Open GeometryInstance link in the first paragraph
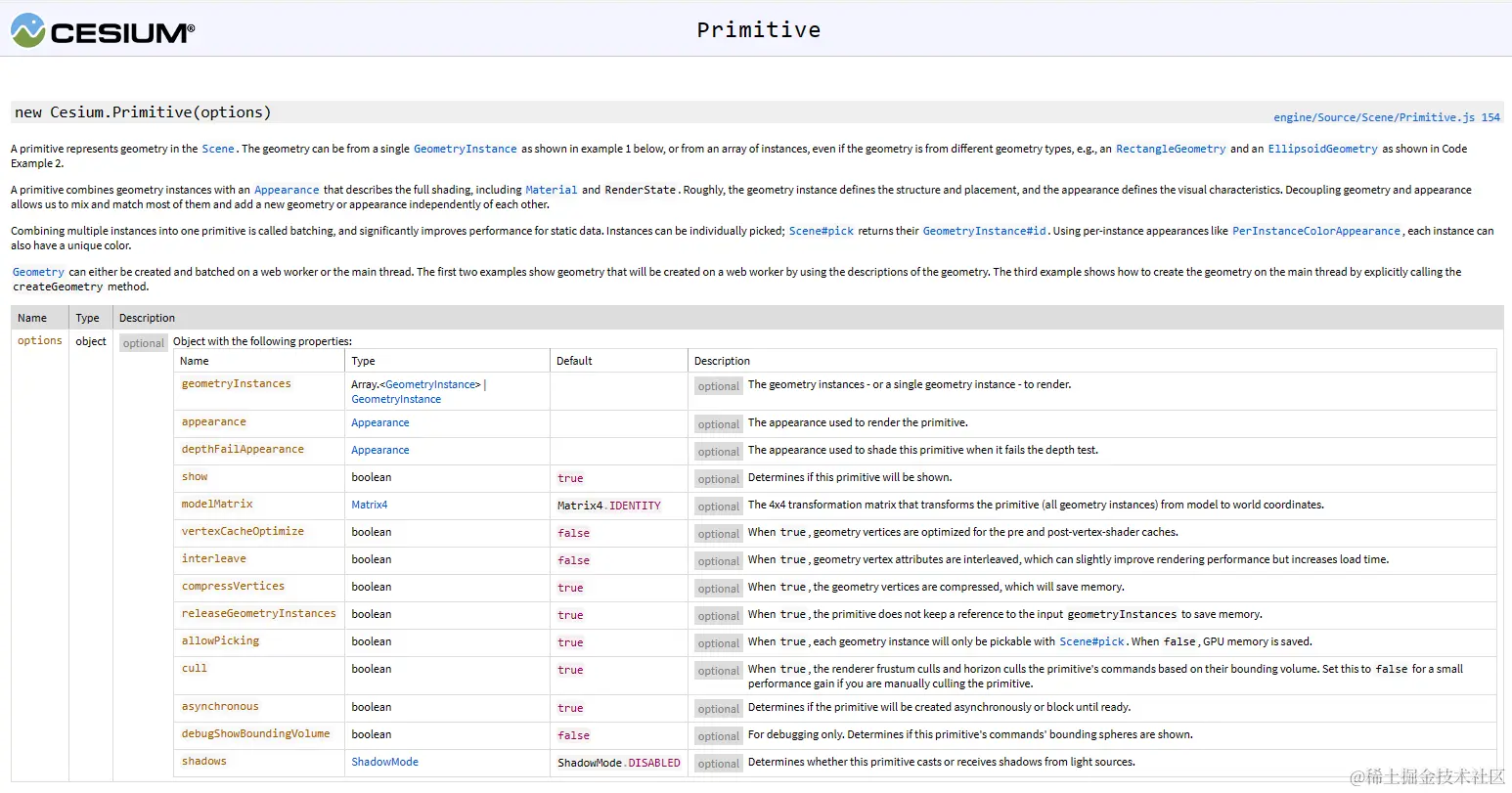This screenshot has height=793, width=1512. (x=465, y=149)
